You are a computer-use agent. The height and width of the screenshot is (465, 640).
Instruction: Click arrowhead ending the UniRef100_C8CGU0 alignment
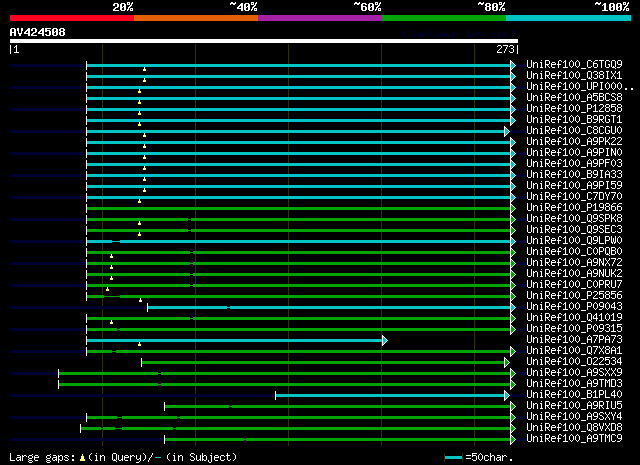[x=507, y=131]
